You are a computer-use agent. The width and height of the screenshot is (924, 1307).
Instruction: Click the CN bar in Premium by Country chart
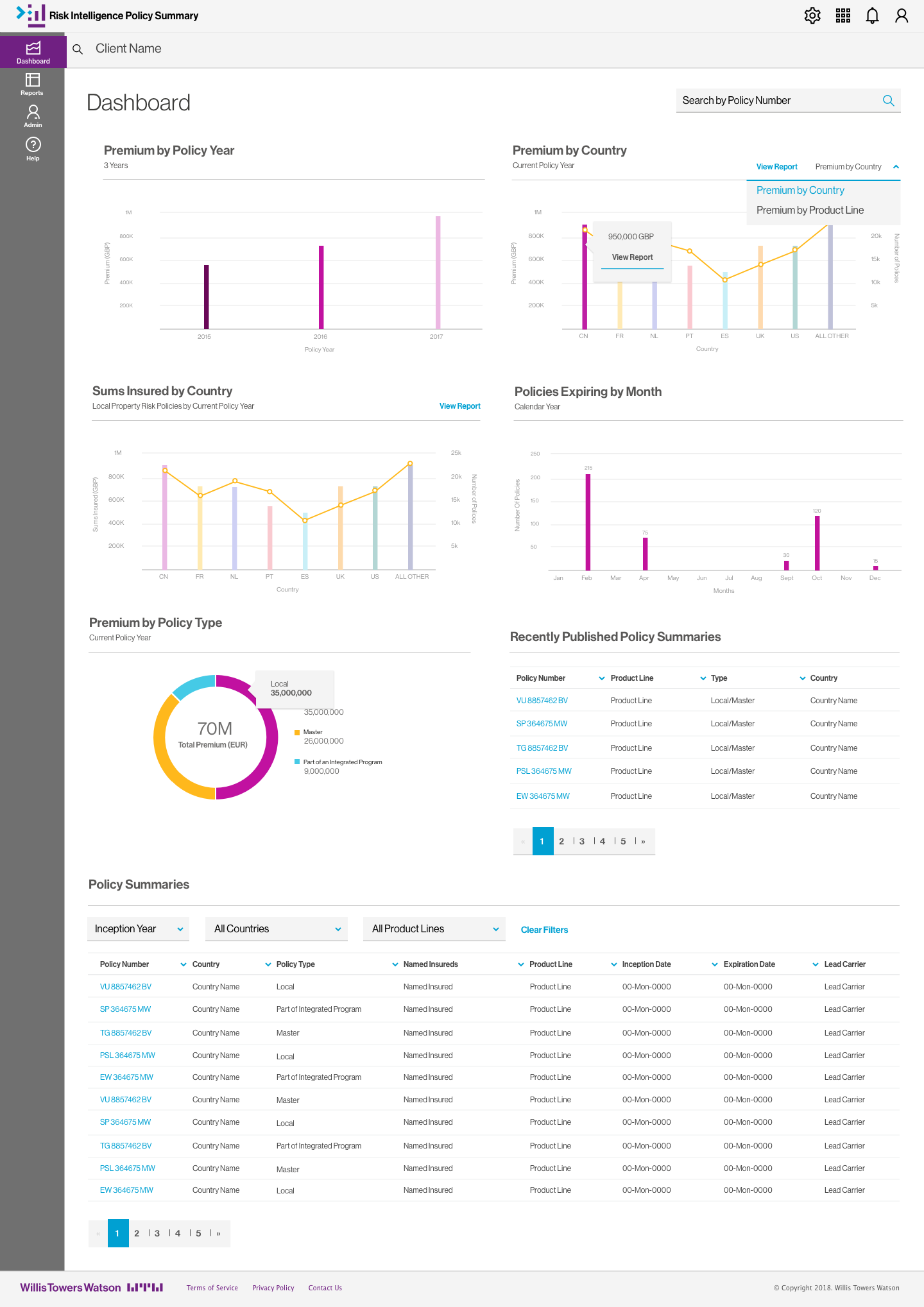(x=585, y=277)
